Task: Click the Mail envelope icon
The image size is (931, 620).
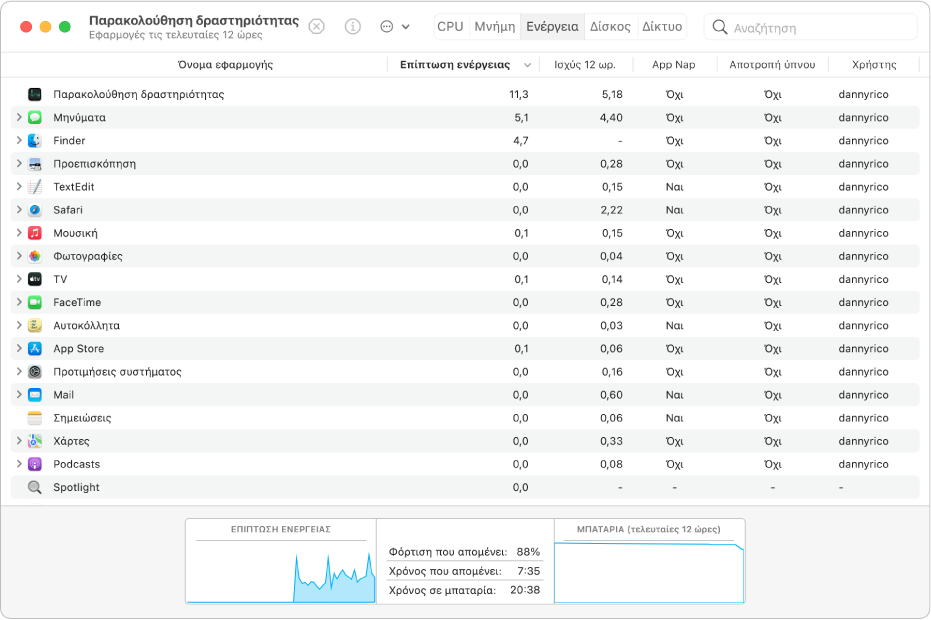Action: [x=35, y=395]
